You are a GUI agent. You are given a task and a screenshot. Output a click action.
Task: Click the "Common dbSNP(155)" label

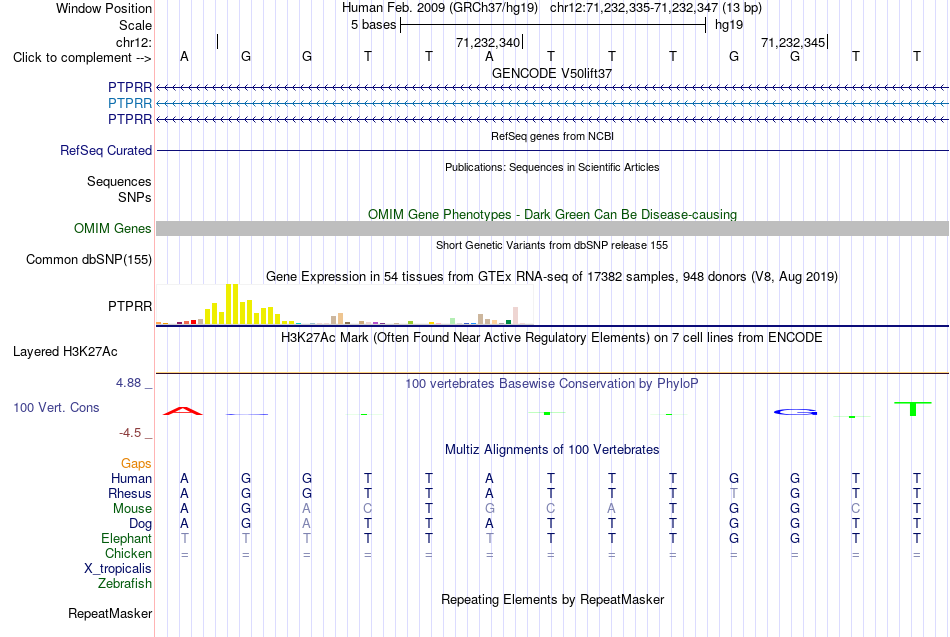click(x=88, y=259)
